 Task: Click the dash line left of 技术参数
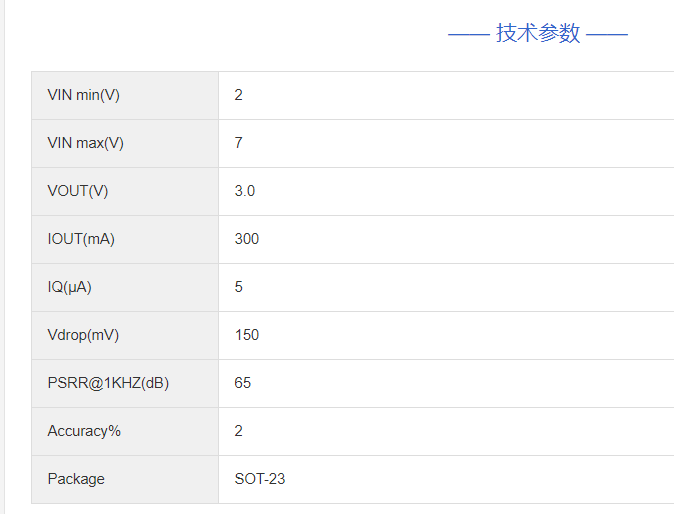click(x=468, y=34)
